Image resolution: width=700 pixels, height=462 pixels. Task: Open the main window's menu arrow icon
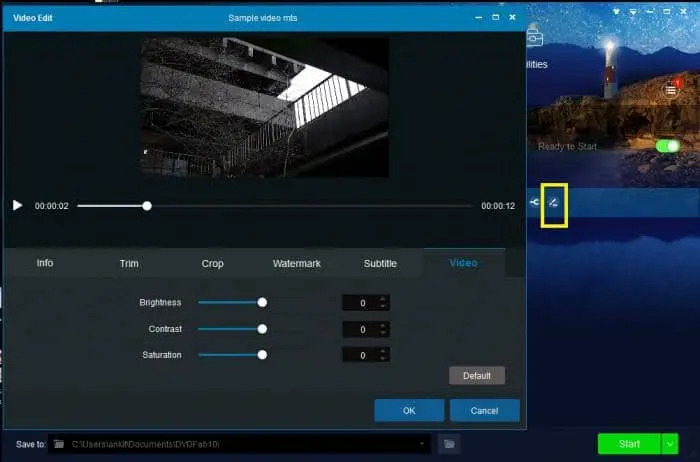[x=634, y=12]
